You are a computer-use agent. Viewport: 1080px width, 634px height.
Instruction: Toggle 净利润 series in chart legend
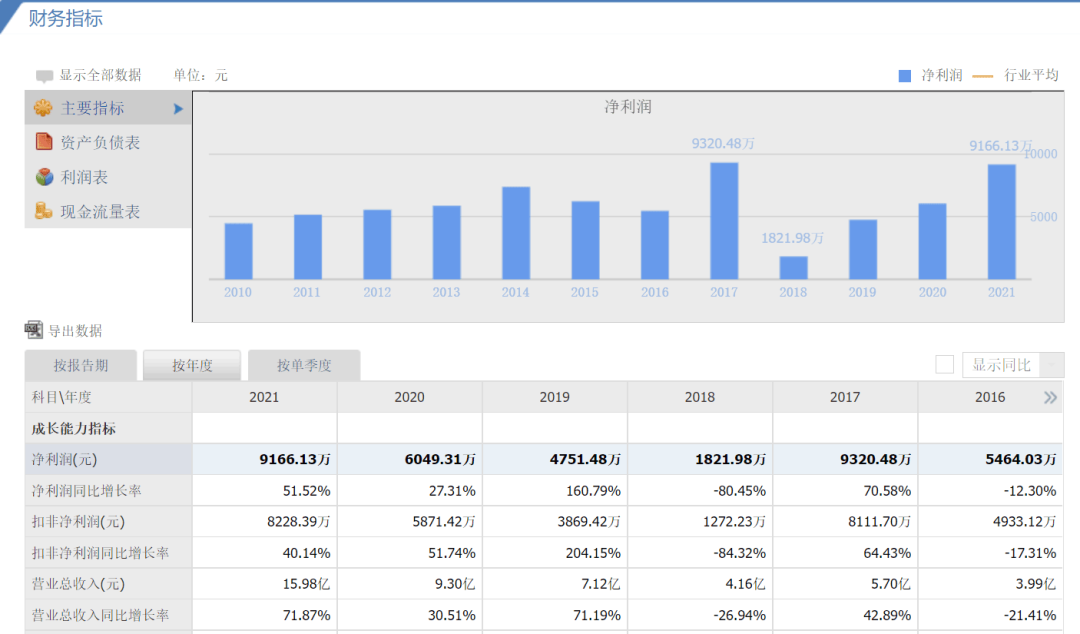click(930, 75)
